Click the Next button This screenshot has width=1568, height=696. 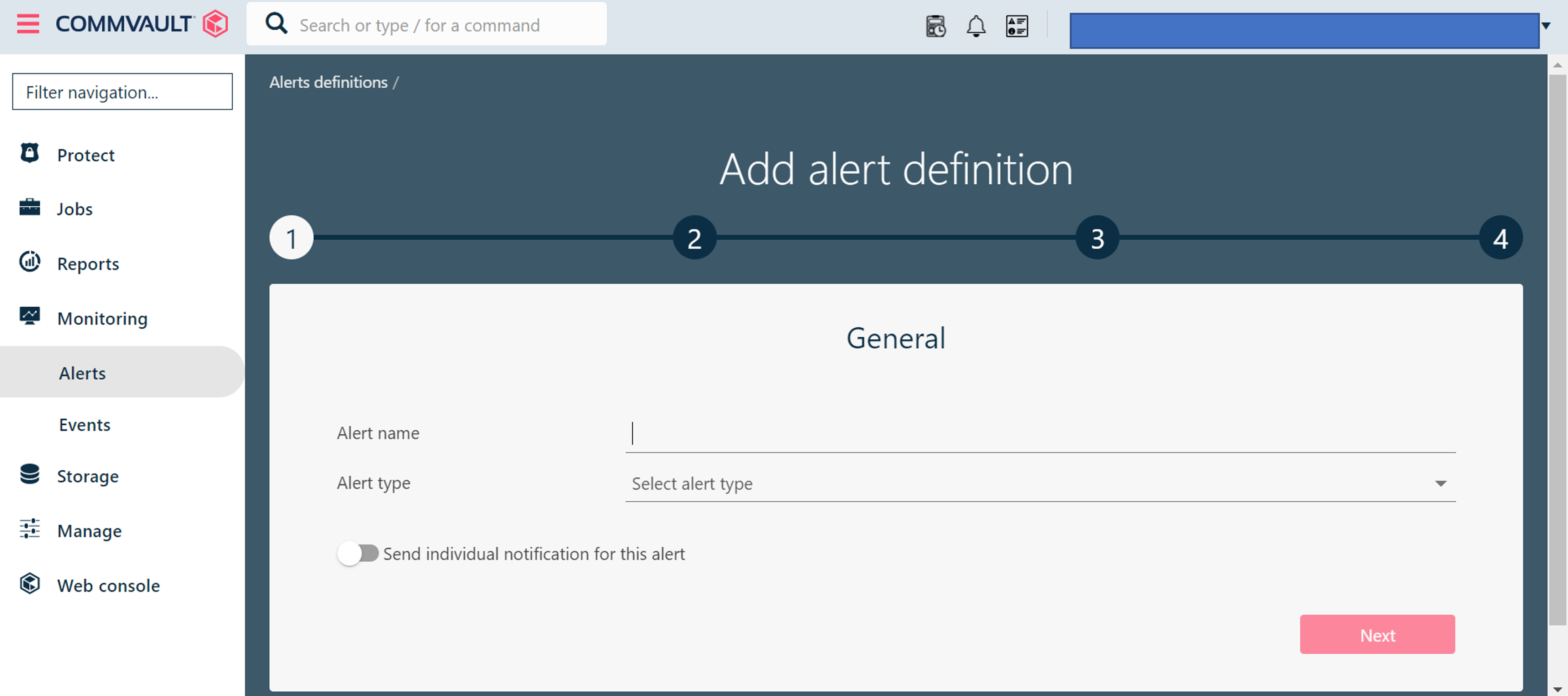1377,635
